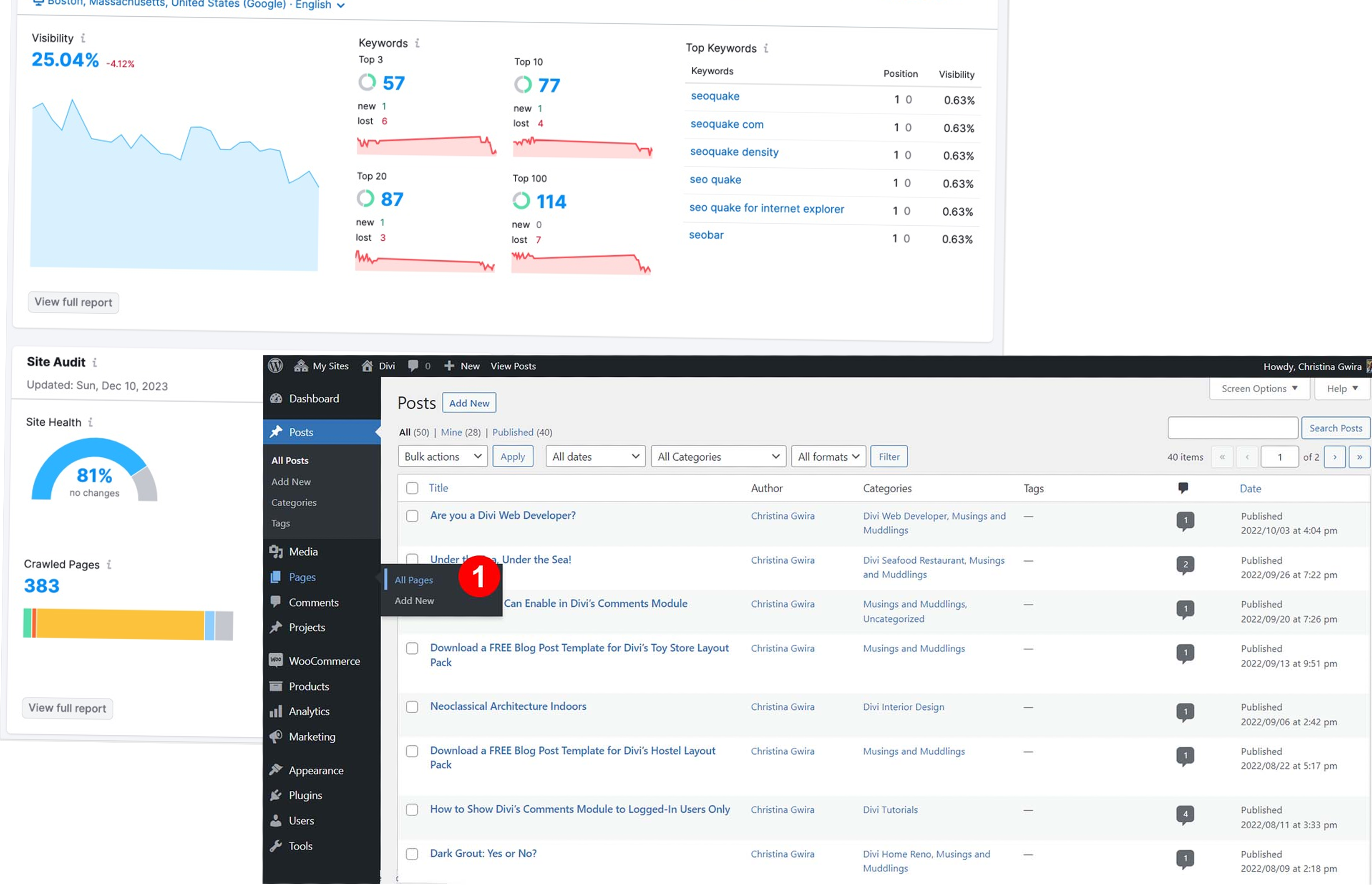The width and height of the screenshot is (1372, 885).
Task: Click the Appearance paintbrush icon
Action: [x=276, y=769]
